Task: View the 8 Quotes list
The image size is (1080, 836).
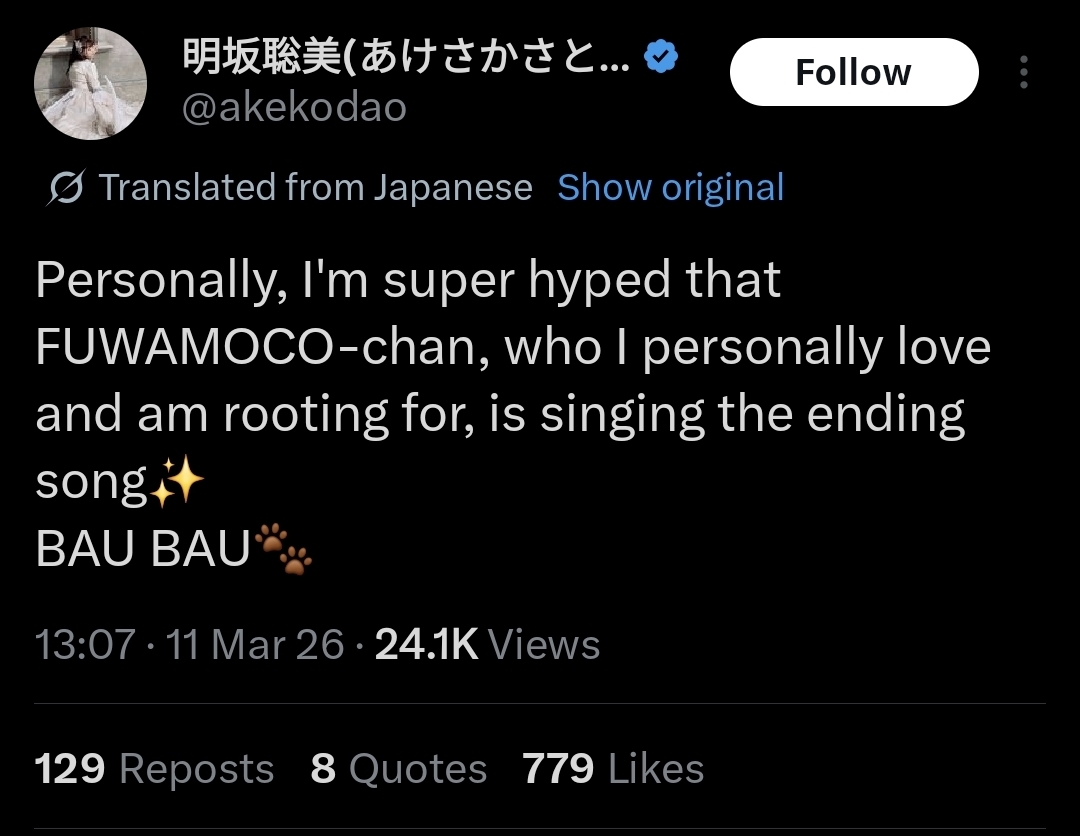Action: (x=398, y=769)
